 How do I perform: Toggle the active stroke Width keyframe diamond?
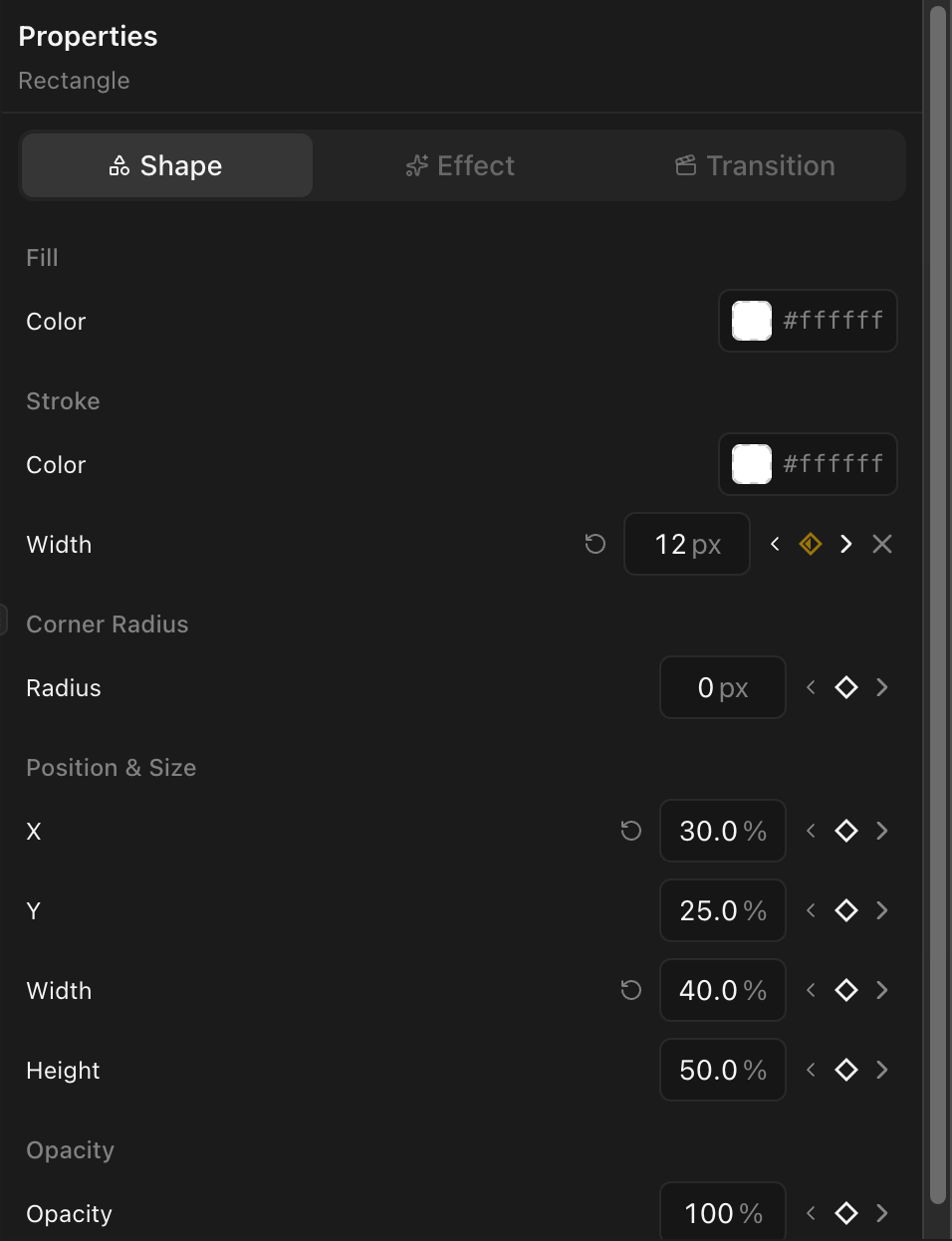point(810,544)
